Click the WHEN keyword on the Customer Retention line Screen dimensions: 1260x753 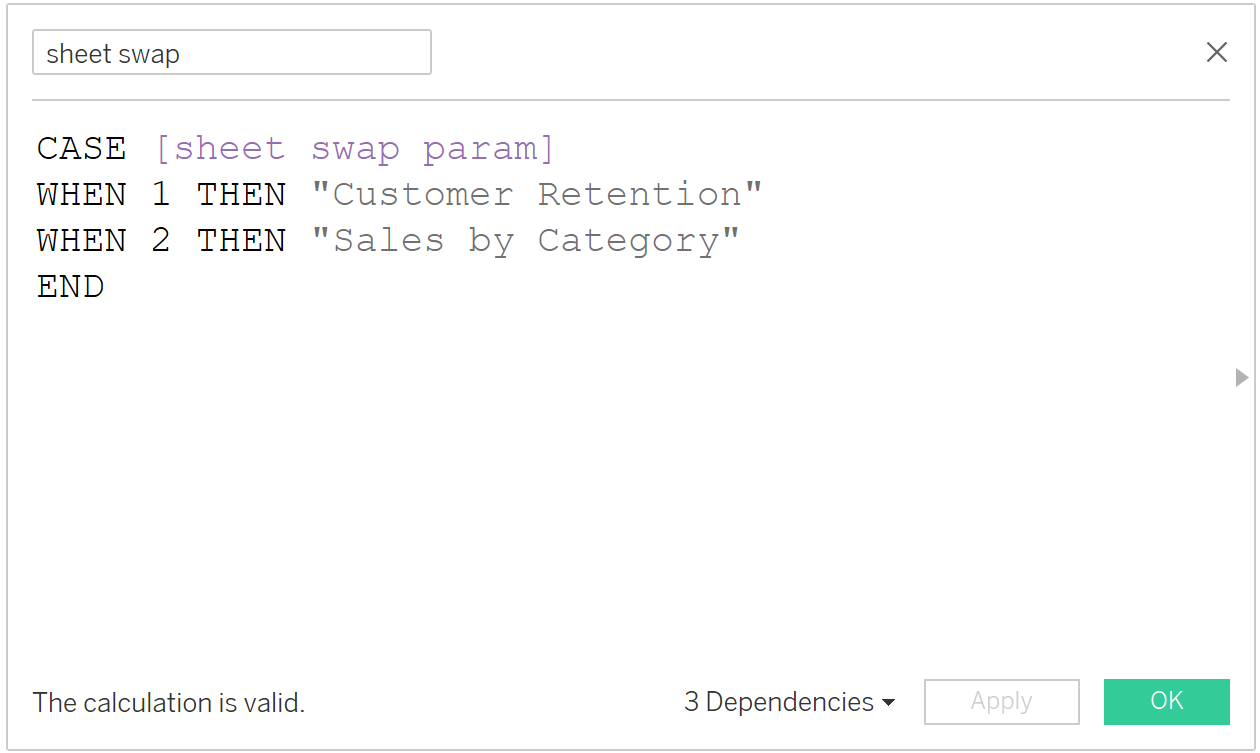coord(81,194)
